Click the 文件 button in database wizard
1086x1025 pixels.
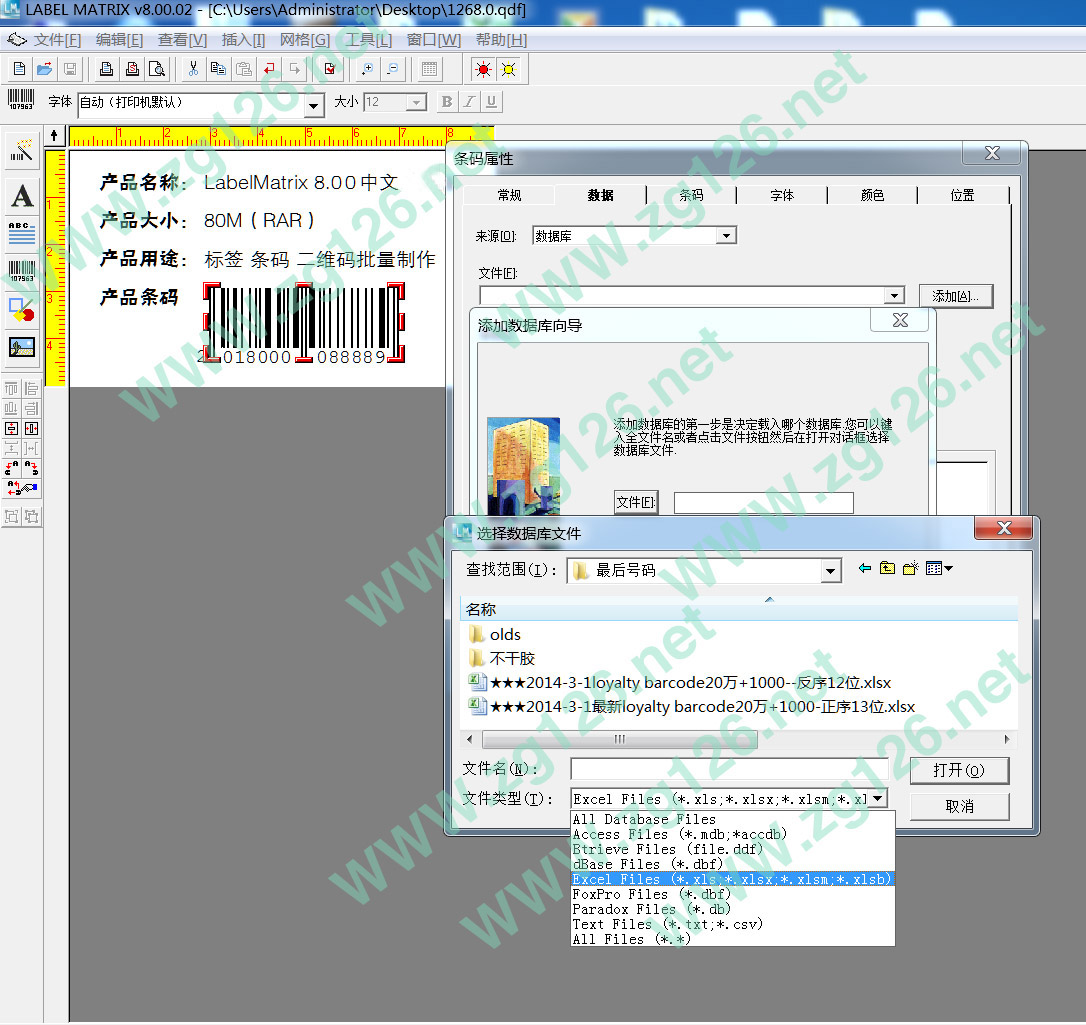click(x=636, y=502)
